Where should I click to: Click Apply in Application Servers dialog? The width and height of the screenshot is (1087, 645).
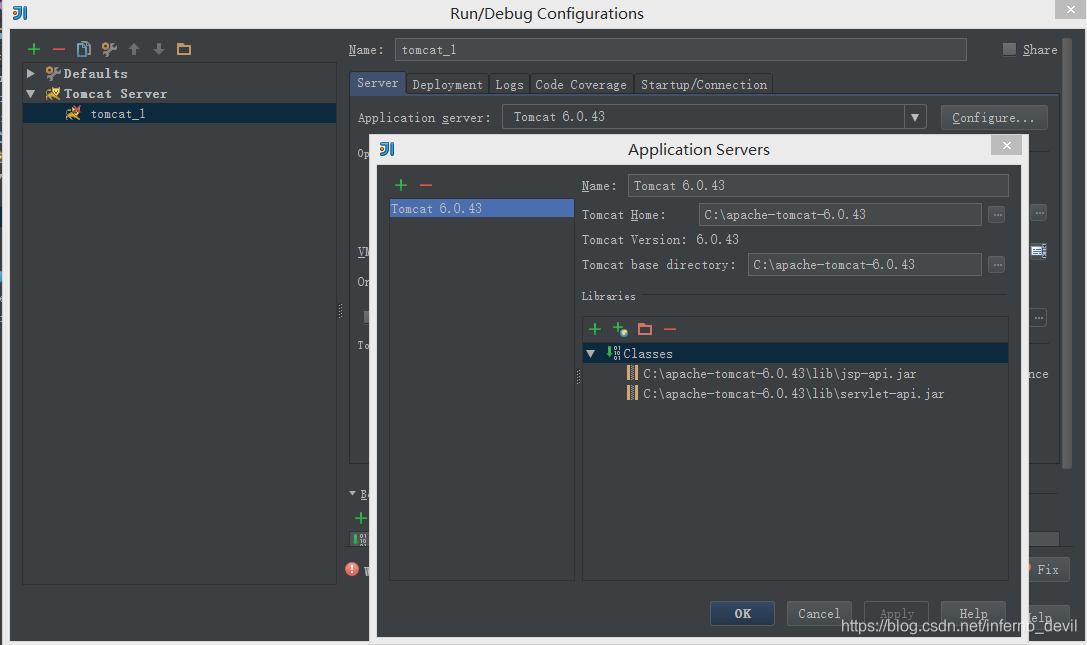tap(896, 614)
